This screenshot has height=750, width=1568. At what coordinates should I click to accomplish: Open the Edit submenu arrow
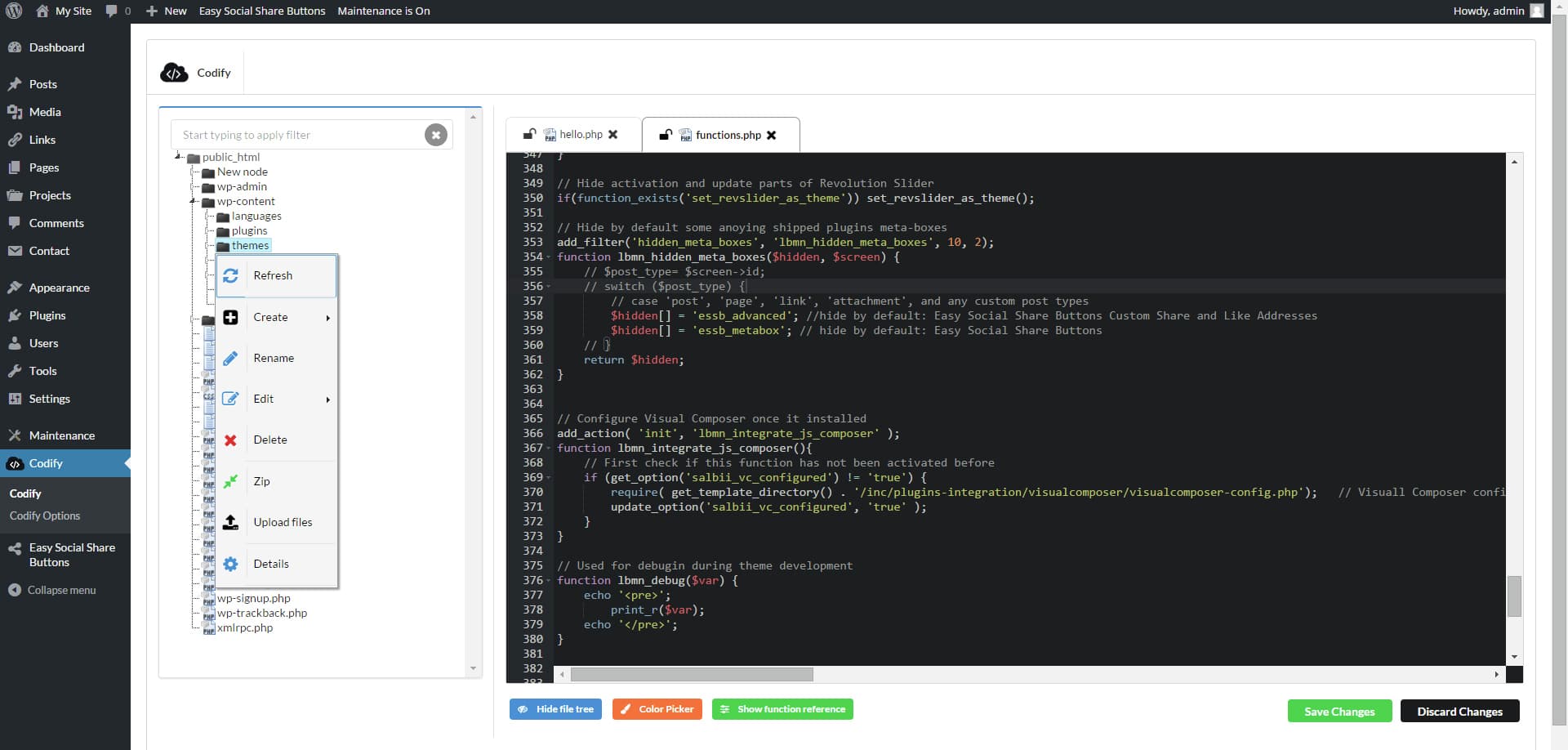[x=327, y=400]
